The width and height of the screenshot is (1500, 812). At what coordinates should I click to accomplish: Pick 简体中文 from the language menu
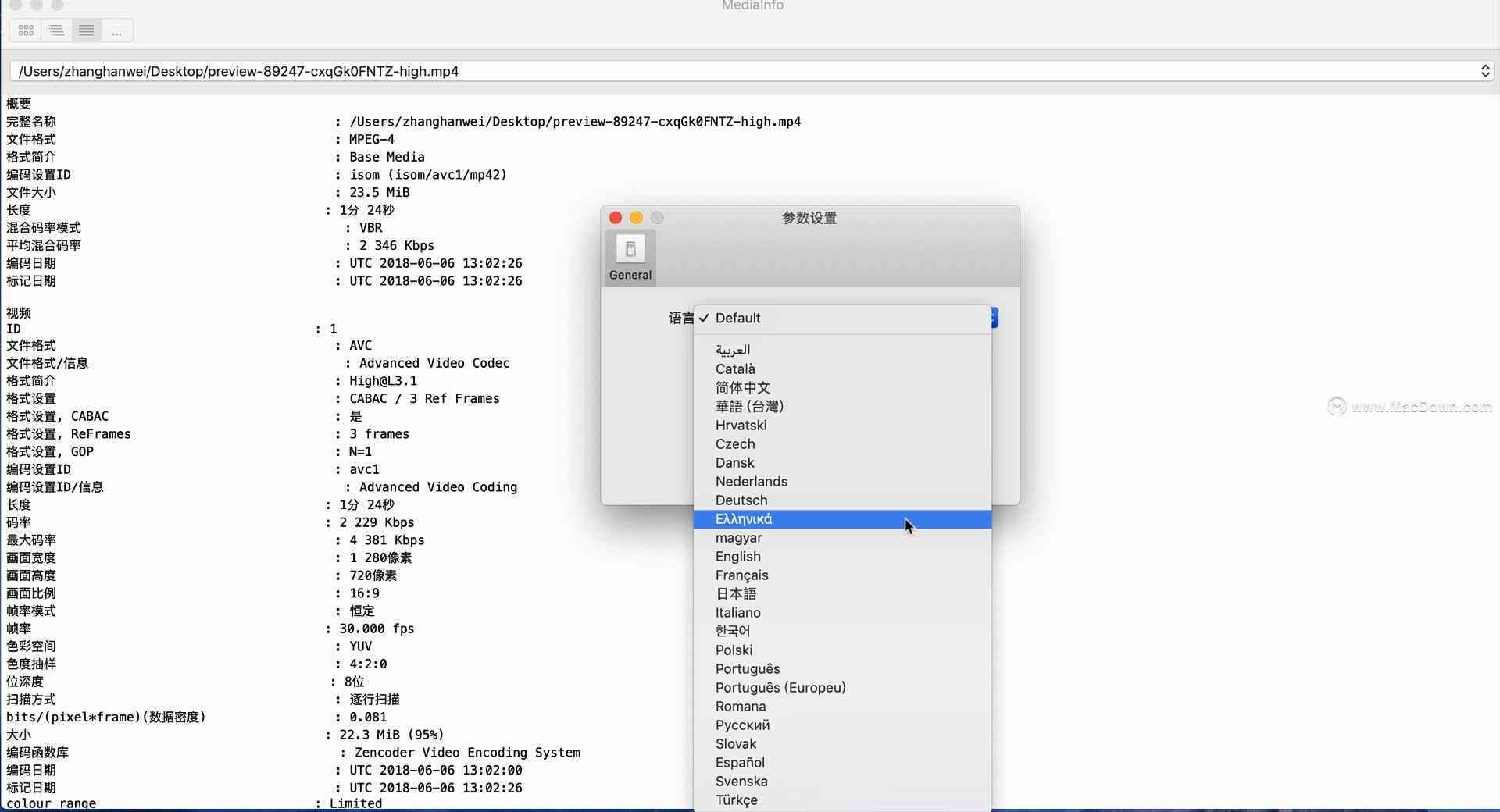(842, 387)
